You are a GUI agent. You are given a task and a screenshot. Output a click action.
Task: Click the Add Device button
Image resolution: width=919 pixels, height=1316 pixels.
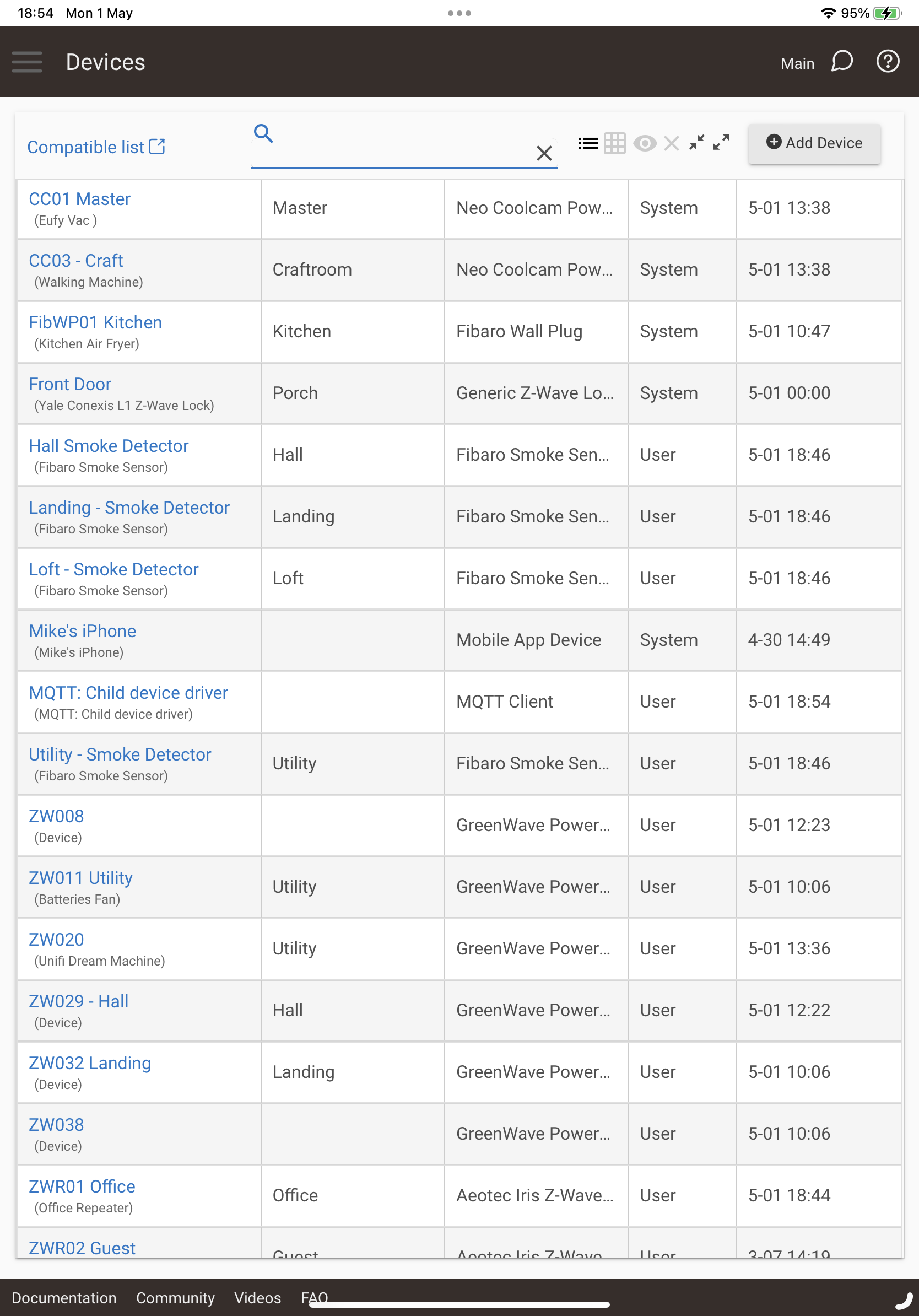[814, 143]
